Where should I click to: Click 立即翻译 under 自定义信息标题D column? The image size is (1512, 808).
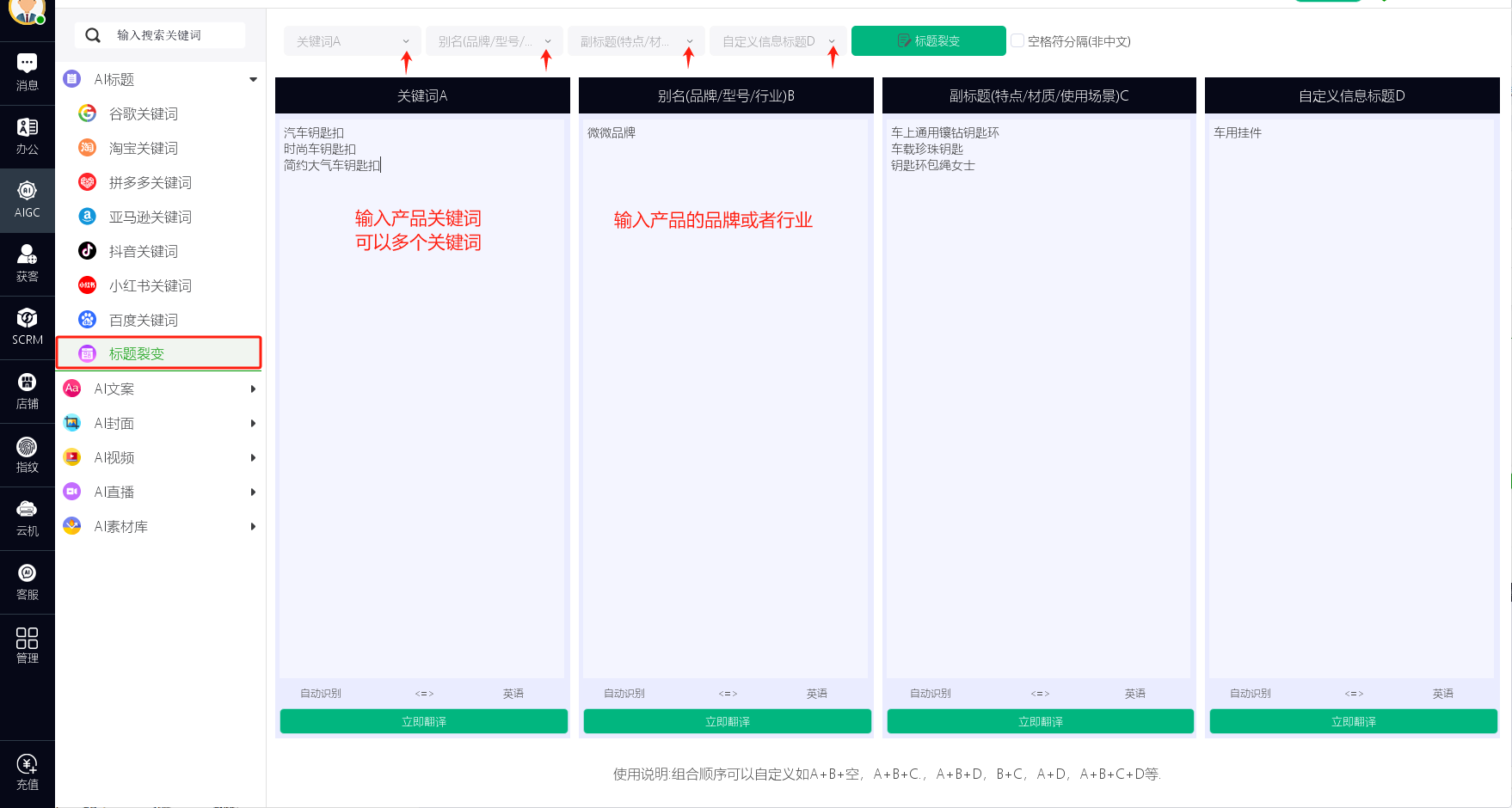pyautogui.click(x=1354, y=721)
